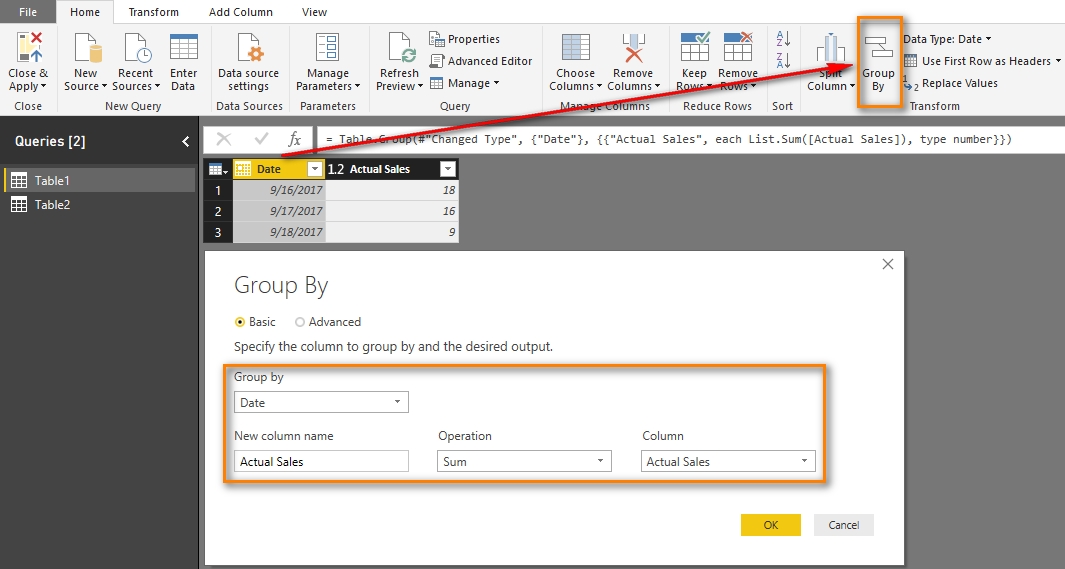
Task: Open the Manage query dropdown
Action: click(465, 83)
